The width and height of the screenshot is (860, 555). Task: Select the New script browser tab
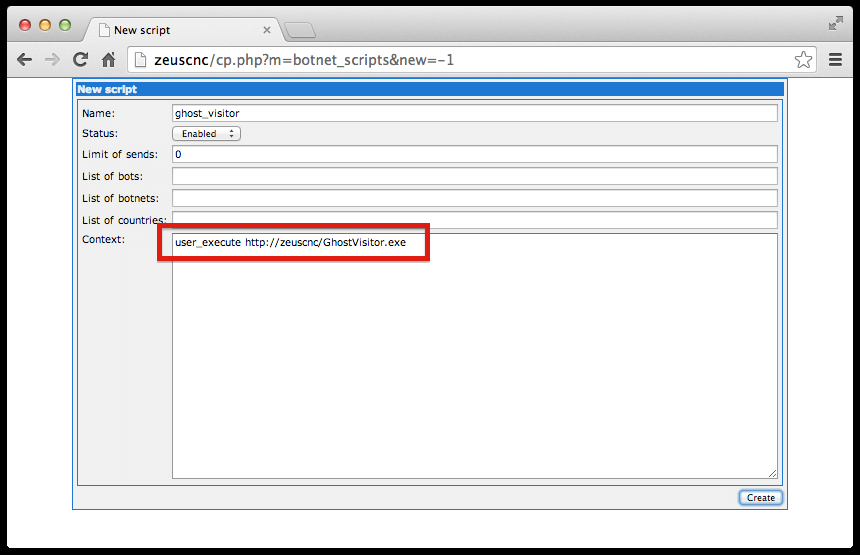(x=184, y=30)
